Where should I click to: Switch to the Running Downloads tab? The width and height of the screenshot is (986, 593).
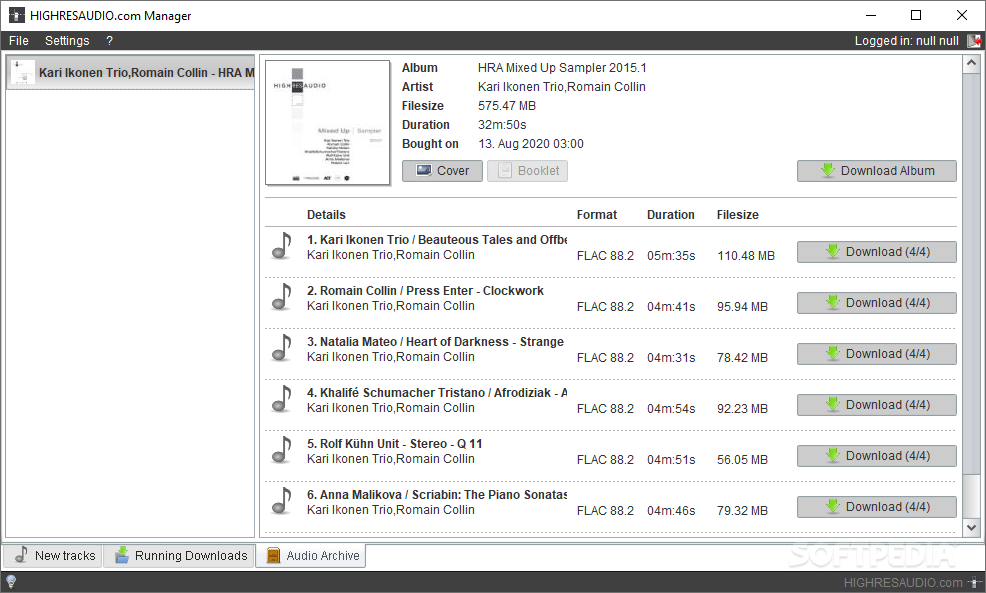click(x=180, y=556)
